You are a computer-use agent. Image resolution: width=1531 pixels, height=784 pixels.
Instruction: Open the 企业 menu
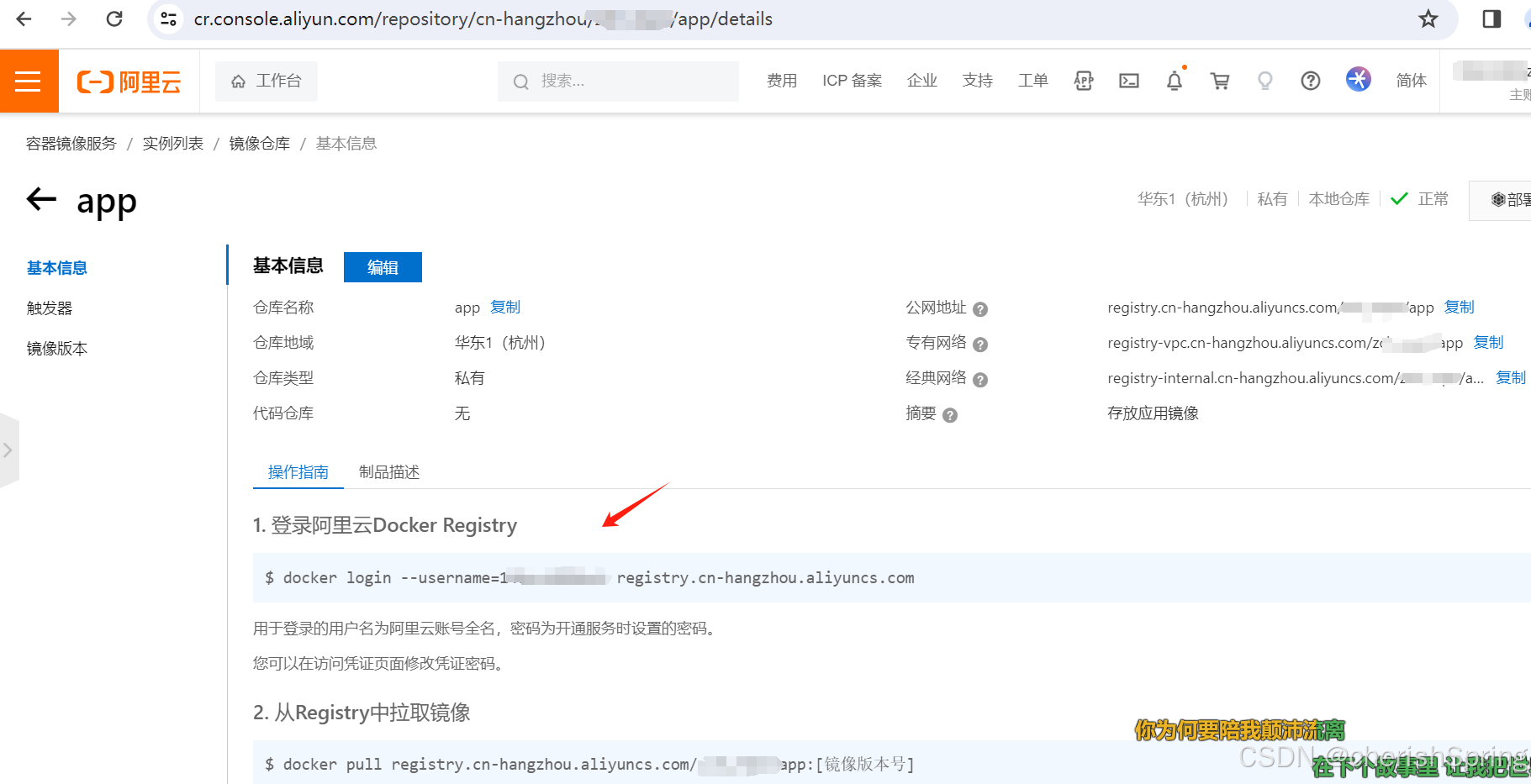coord(921,81)
